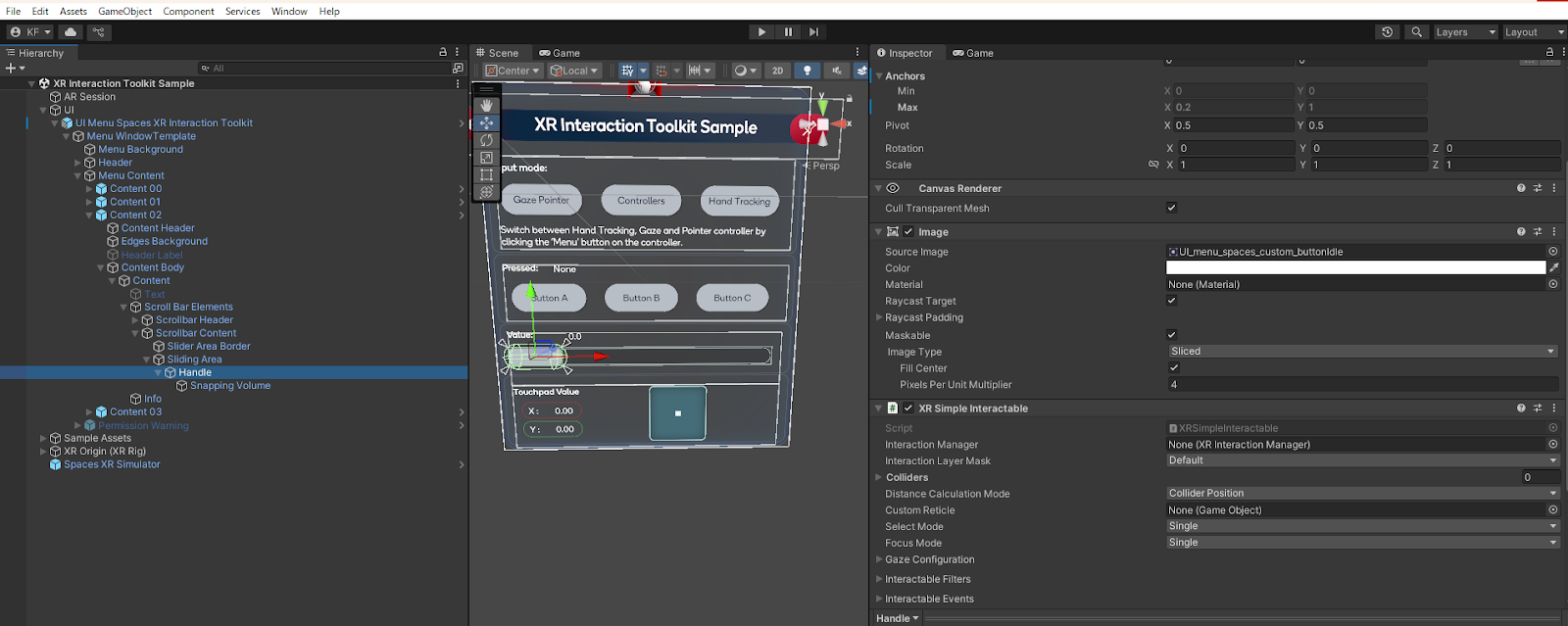Click the eyedropper next to Color
The height and width of the screenshot is (626, 1568).
coord(1554,267)
